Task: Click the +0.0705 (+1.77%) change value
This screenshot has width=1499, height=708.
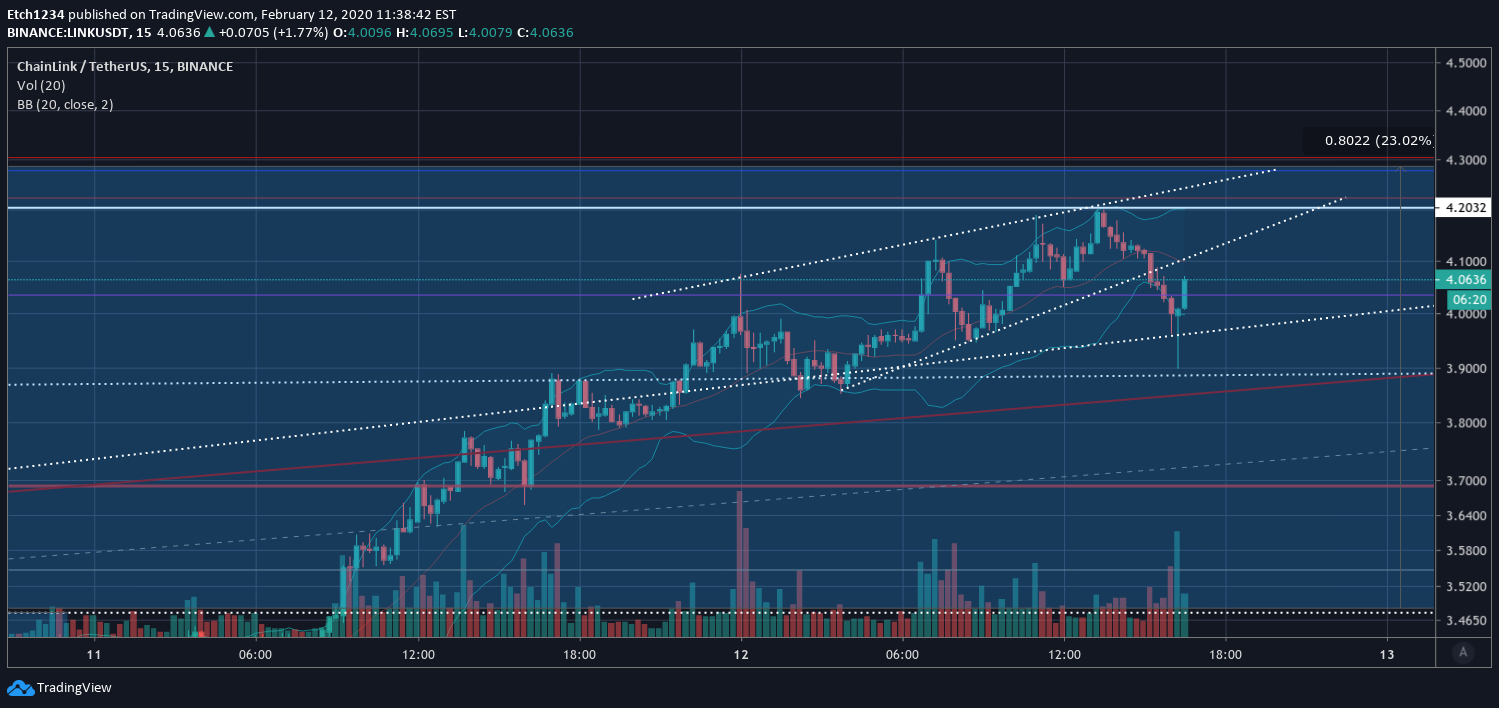Action: [273, 32]
